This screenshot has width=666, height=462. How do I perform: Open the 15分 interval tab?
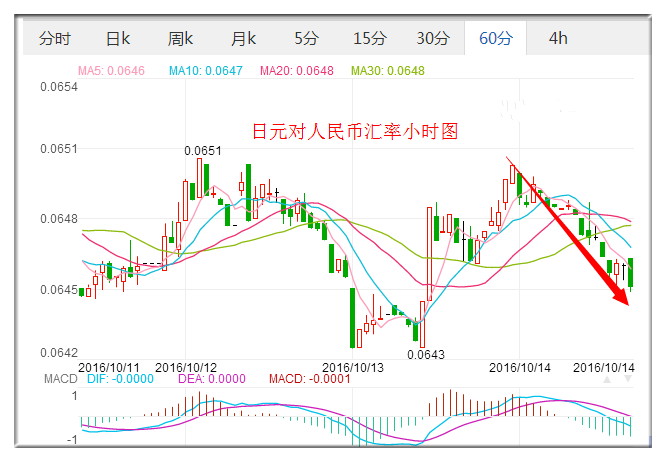click(x=370, y=39)
